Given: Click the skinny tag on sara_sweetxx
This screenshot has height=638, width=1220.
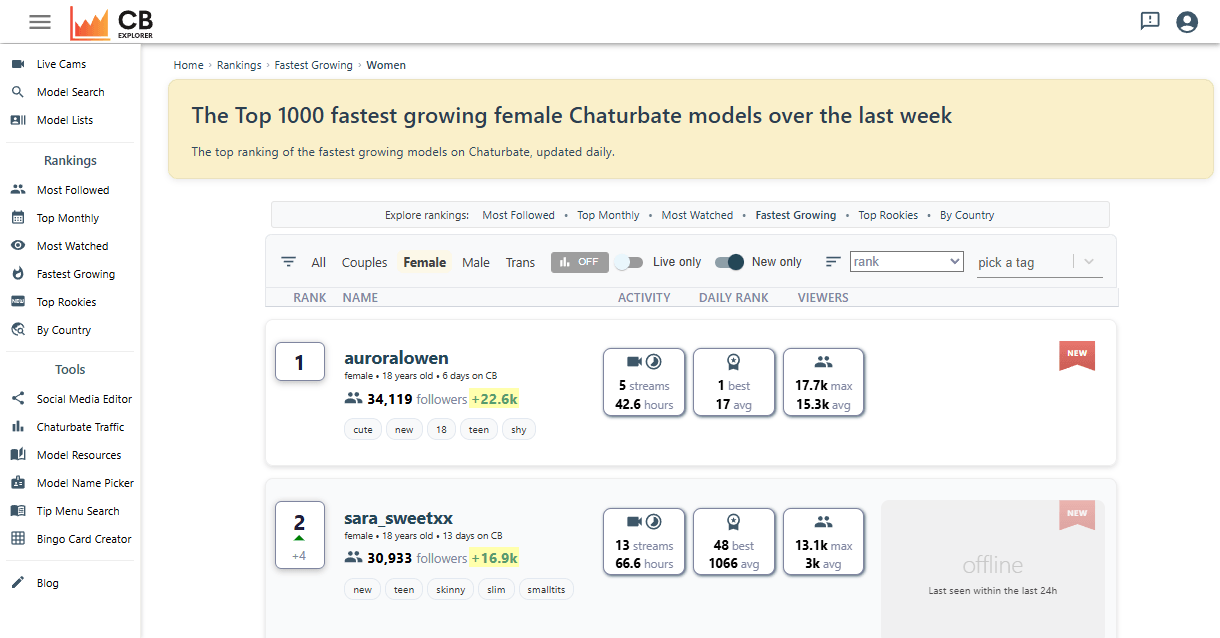Looking at the screenshot, I should click(x=451, y=589).
